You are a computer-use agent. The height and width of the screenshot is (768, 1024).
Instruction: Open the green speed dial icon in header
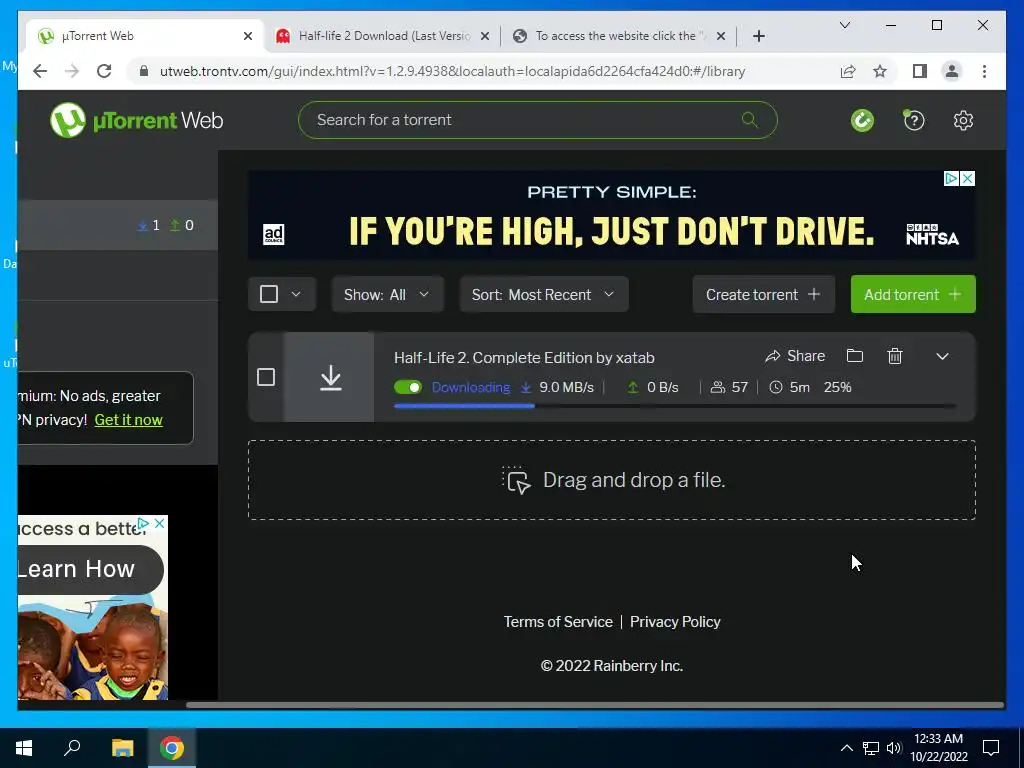[x=862, y=120]
